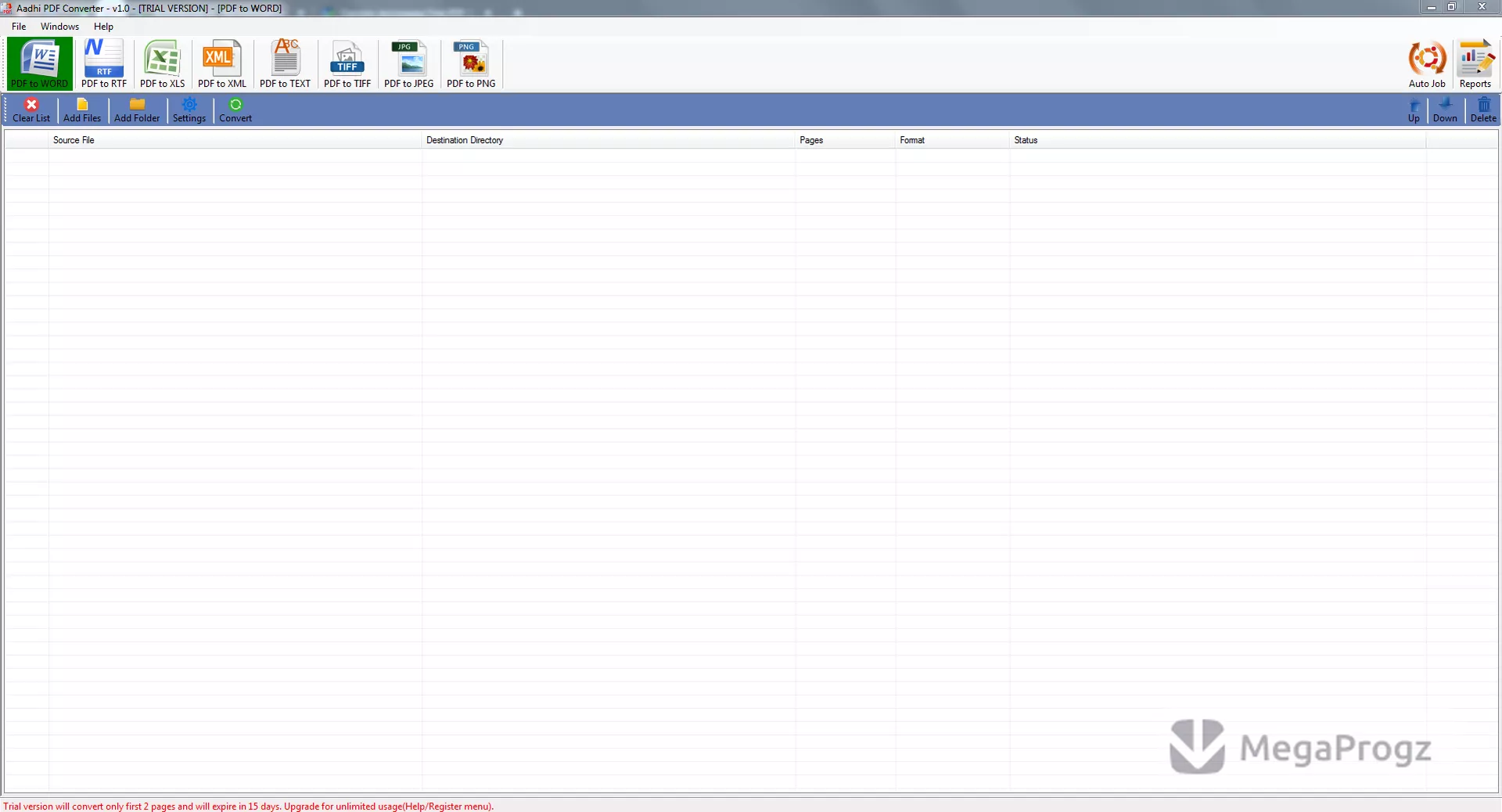Move selected item Up
Image resolution: width=1502 pixels, height=812 pixels.
[1414, 110]
